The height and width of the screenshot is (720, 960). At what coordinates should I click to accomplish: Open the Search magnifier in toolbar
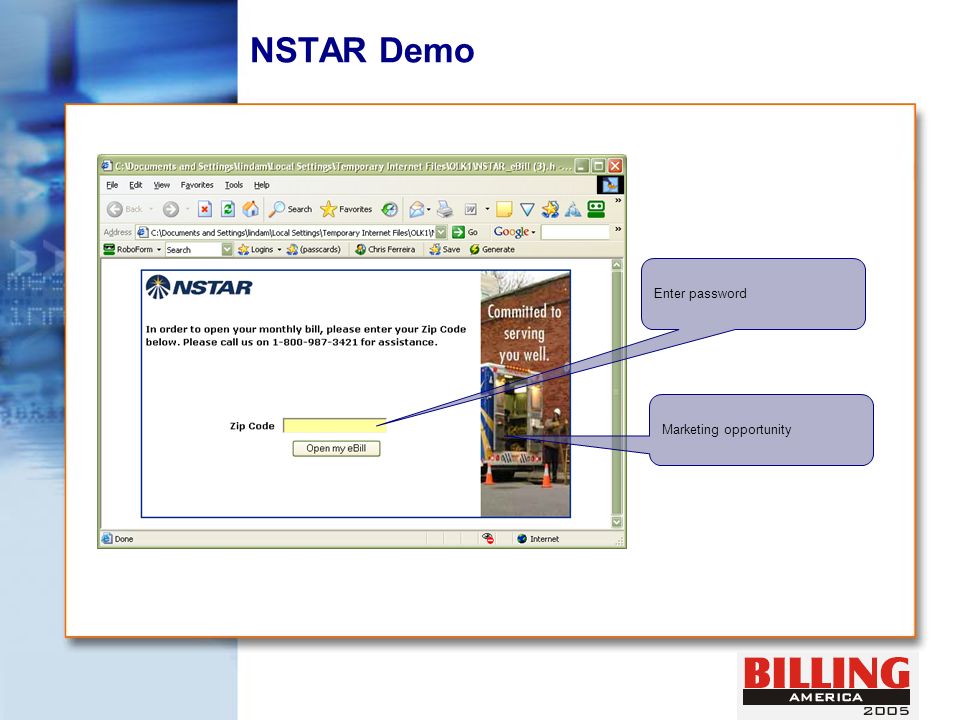tap(291, 209)
